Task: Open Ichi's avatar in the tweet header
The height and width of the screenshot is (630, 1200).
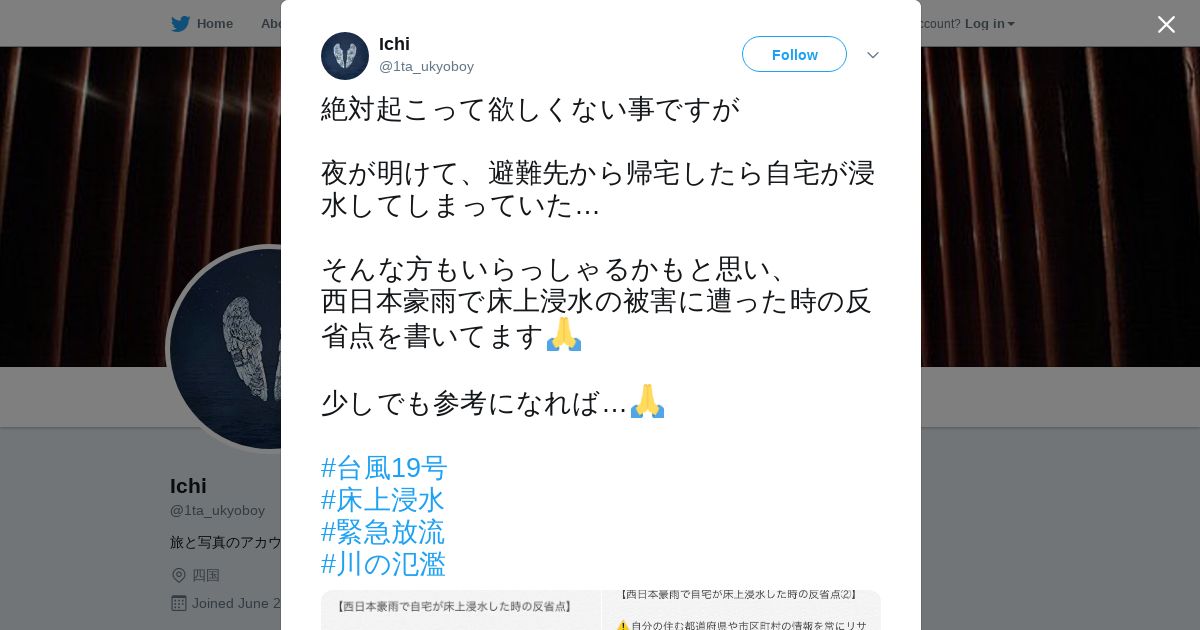Action: 345,56
